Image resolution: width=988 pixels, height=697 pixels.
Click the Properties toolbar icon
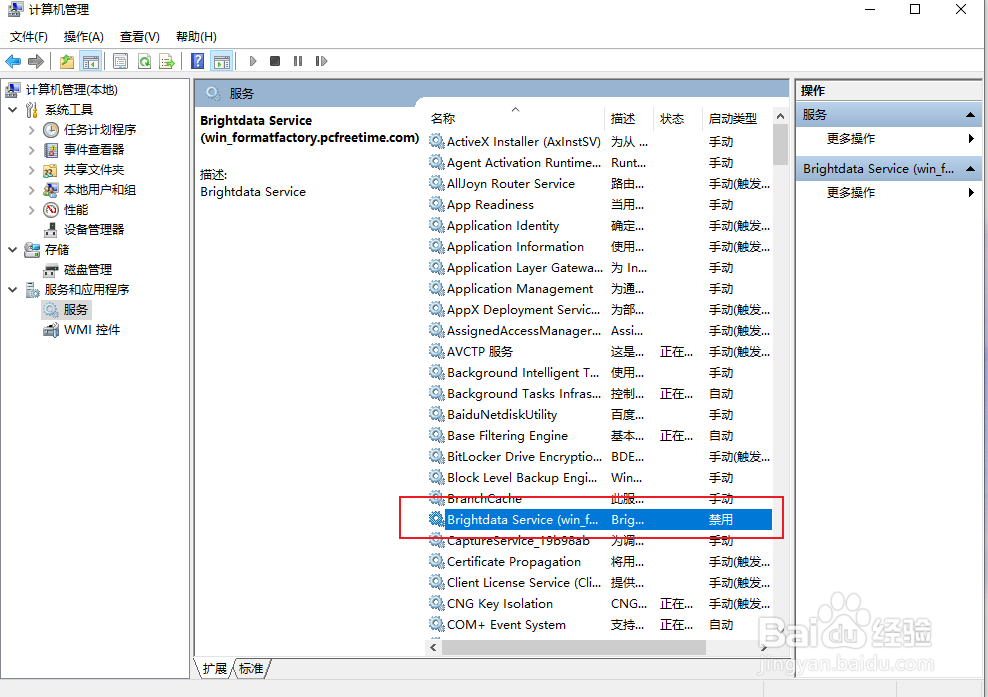[120, 61]
